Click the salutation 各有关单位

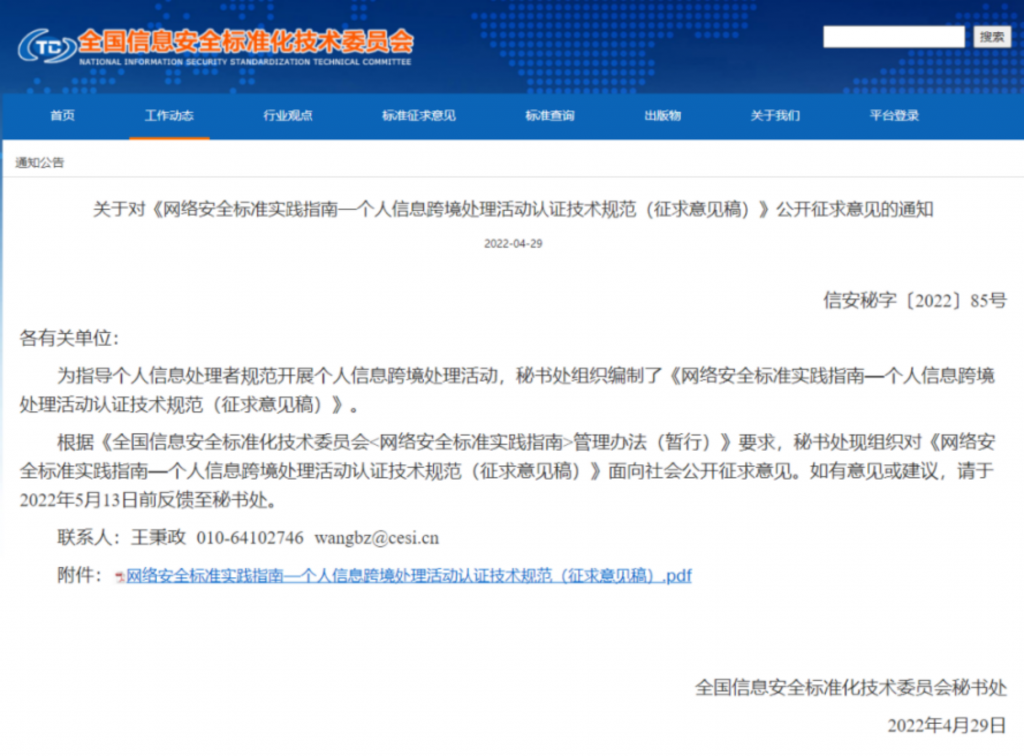pyautogui.click(x=69, y=338)
